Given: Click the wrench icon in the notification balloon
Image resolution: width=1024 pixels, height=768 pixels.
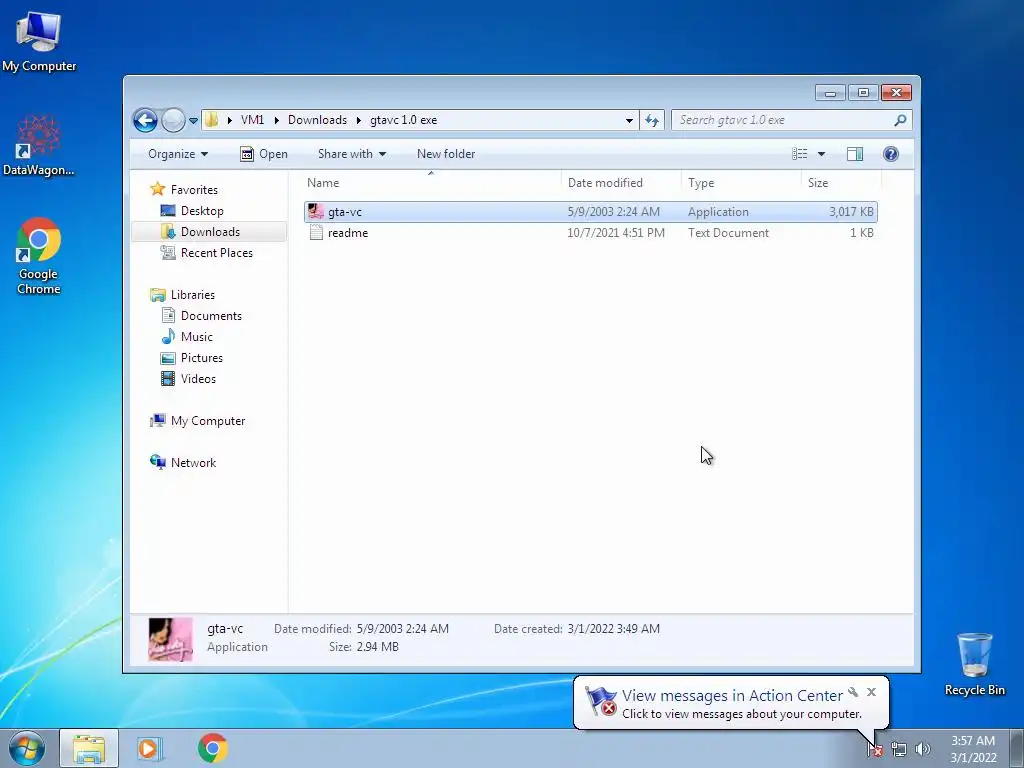Looking at the screenshot, I should [x=853, y=692].
